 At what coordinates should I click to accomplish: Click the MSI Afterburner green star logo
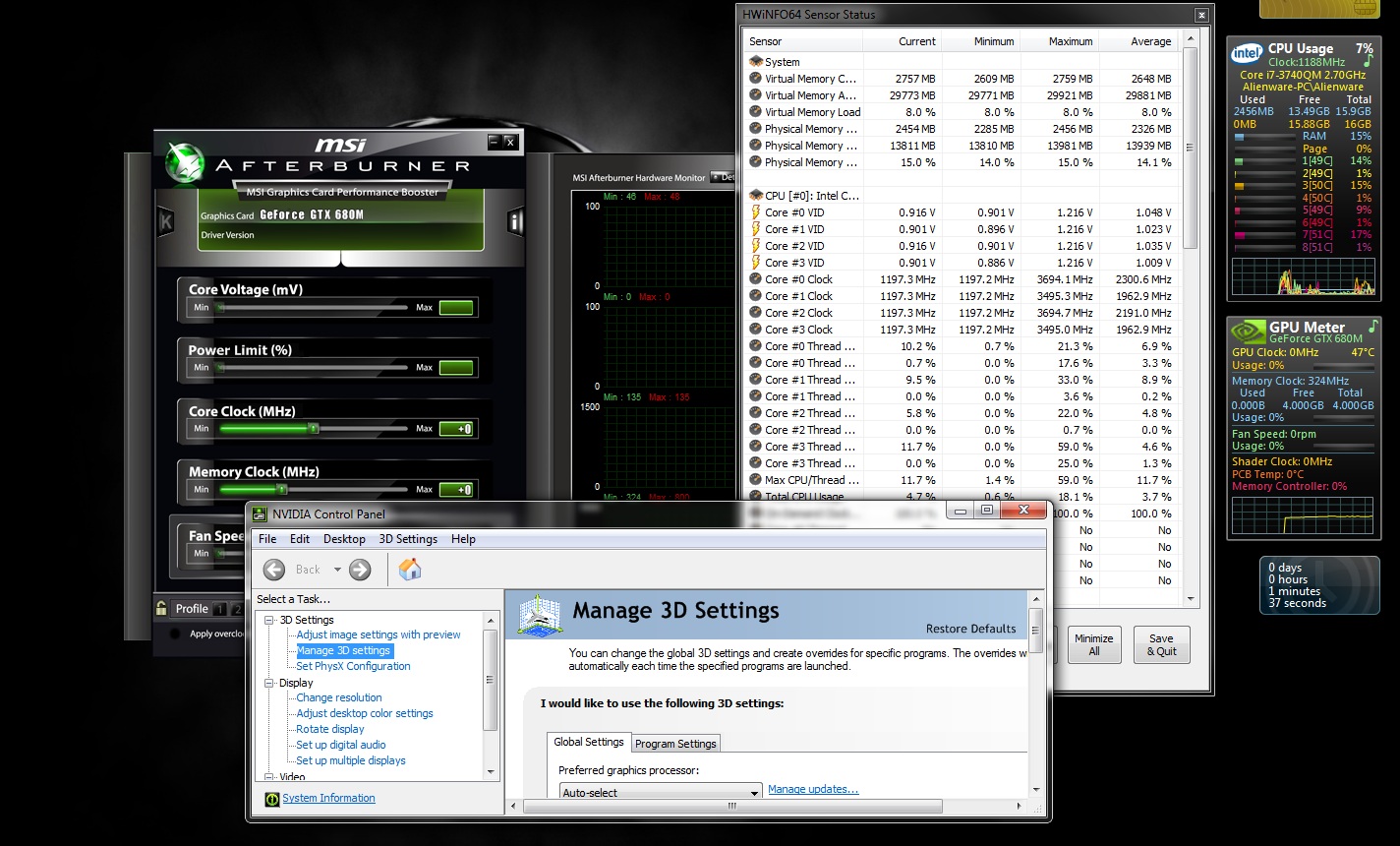[x=184, y=162]
